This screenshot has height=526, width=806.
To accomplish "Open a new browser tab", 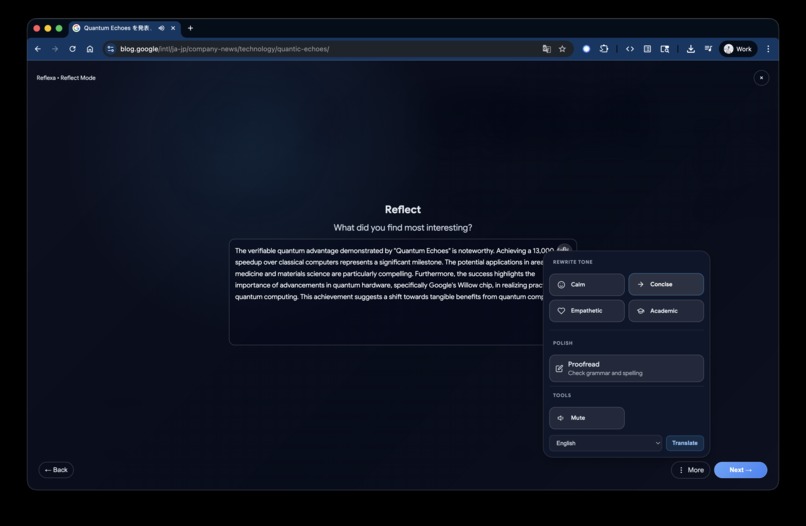I will tap(190, 28).
